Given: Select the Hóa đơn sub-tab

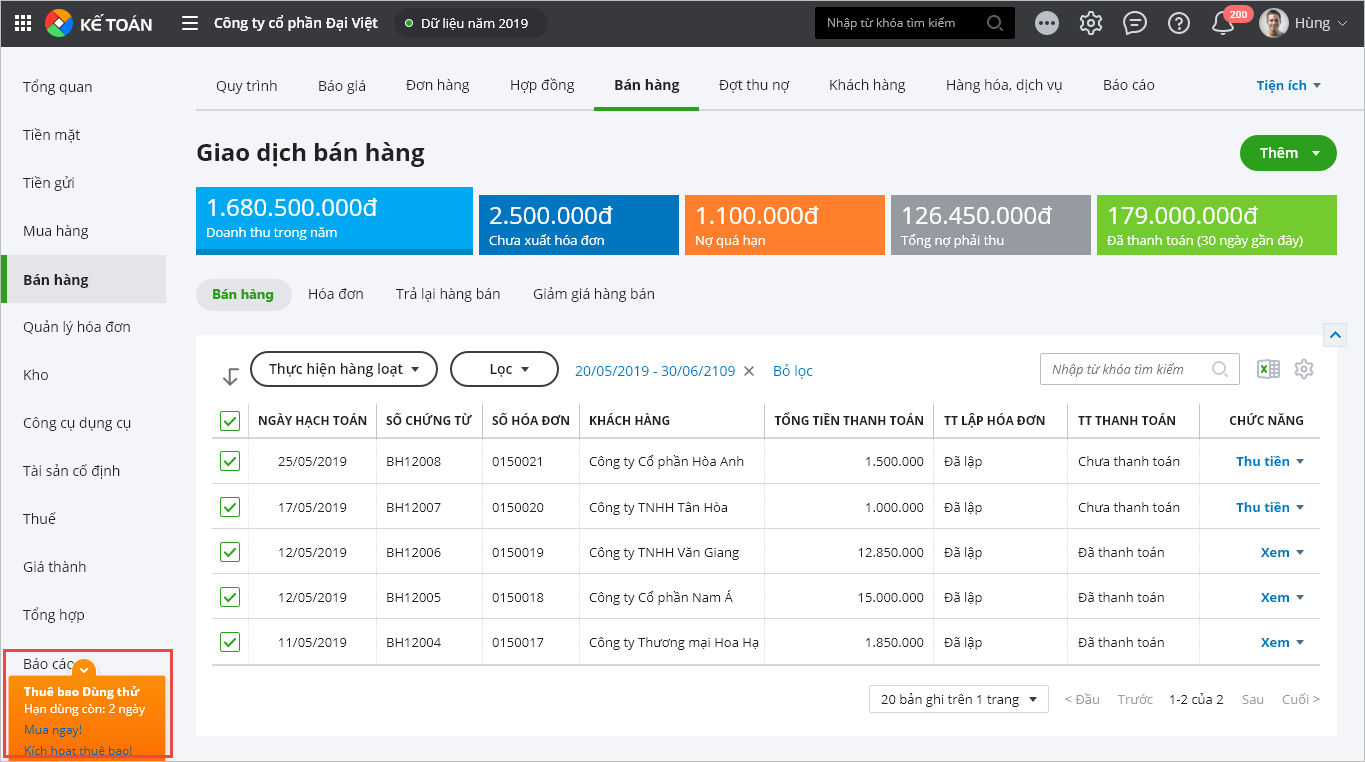Looking at the screenshot, I should [x=335, y=294].
